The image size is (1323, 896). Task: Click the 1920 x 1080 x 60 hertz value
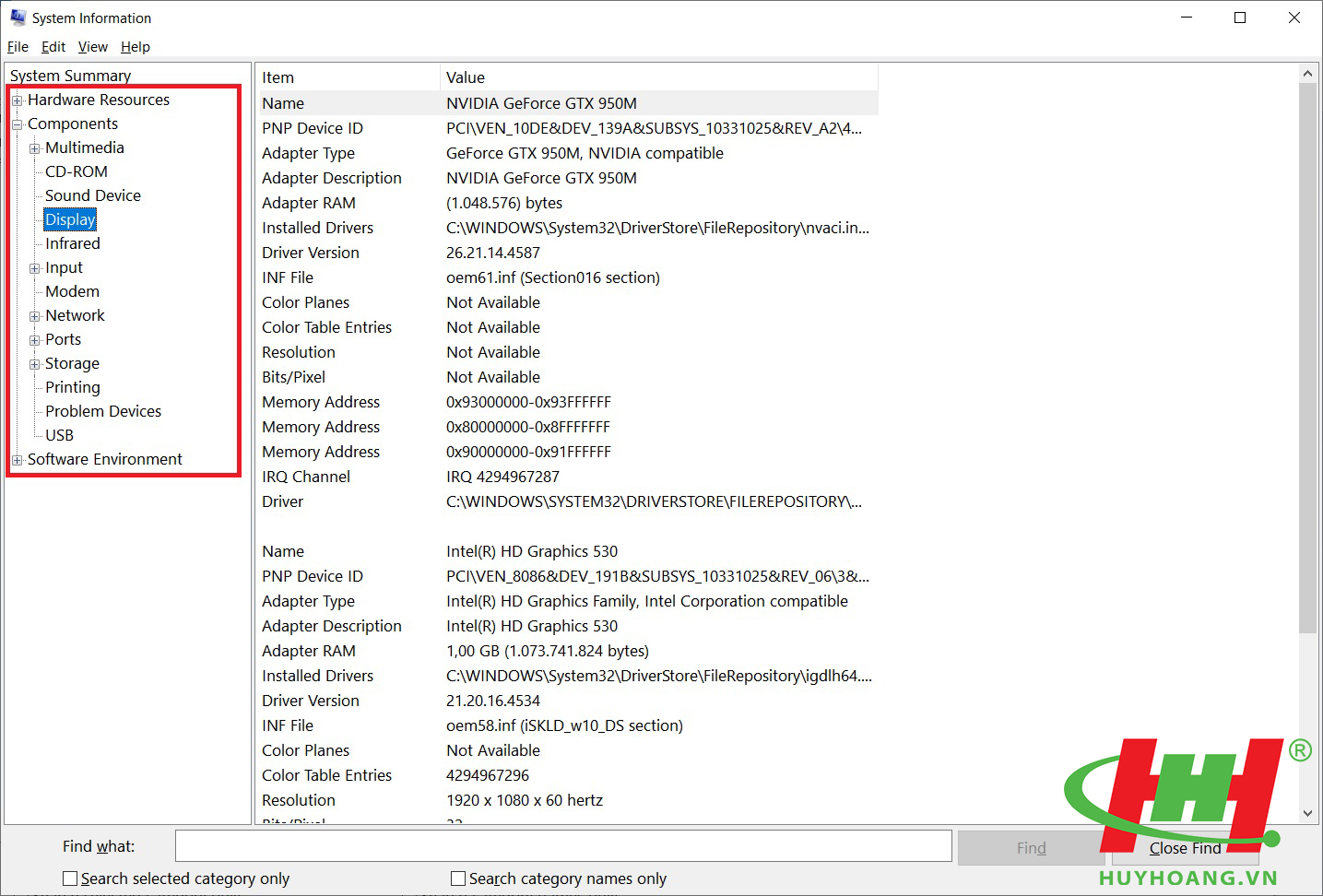click(525, 800)
